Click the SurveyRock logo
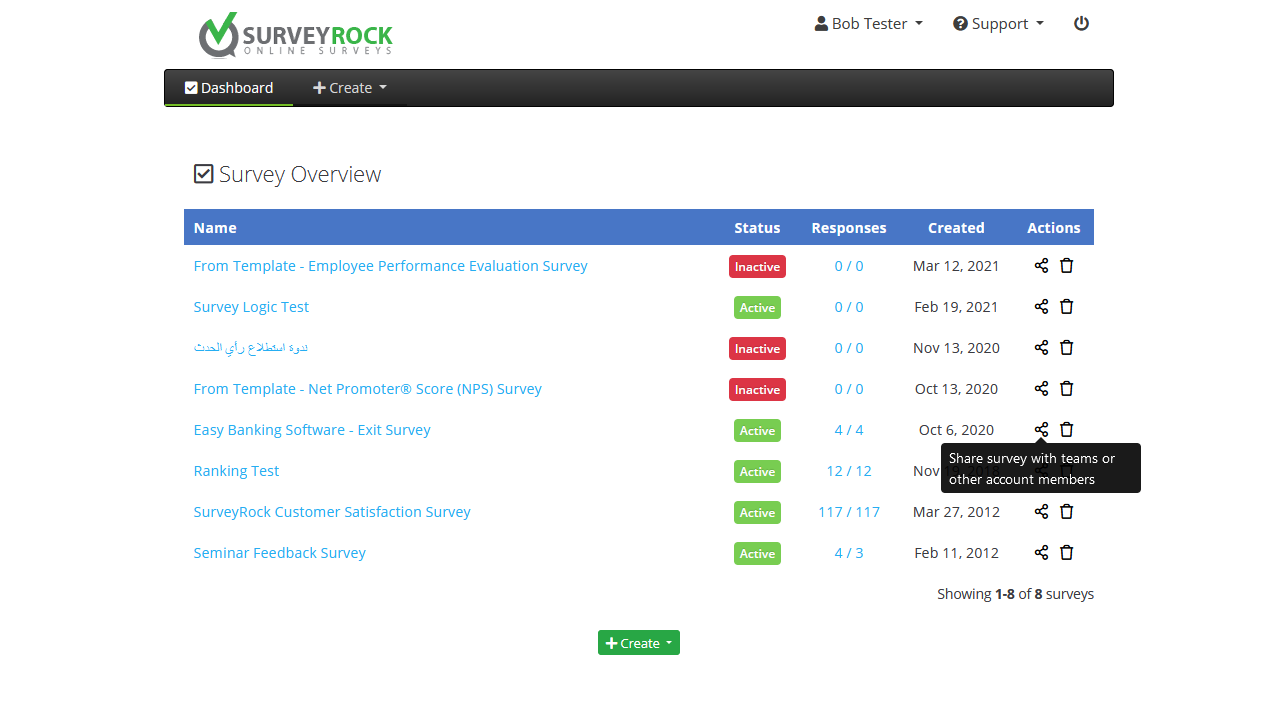 (295, 35)
